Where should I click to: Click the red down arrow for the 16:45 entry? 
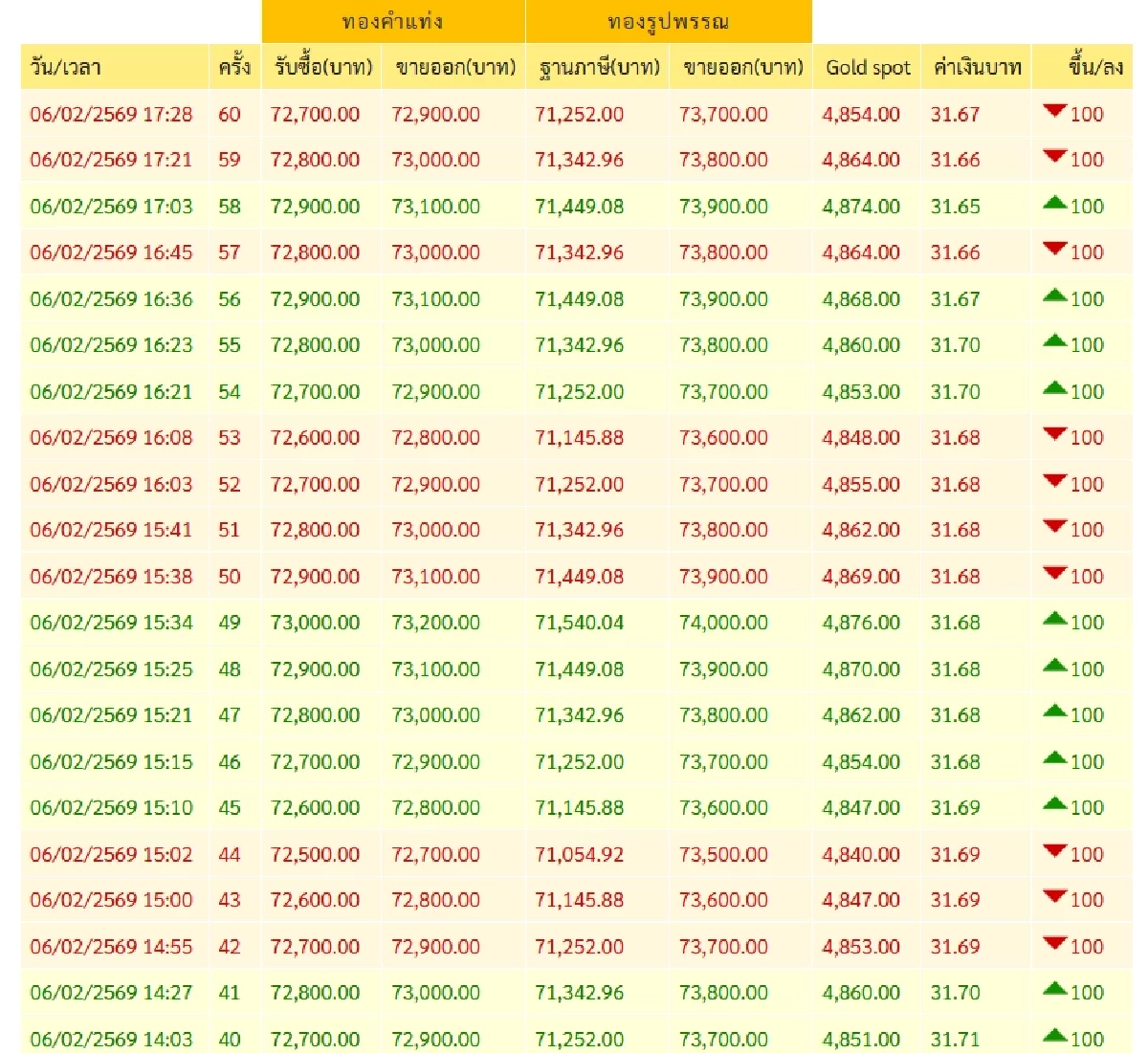[x=1054, y=251]
